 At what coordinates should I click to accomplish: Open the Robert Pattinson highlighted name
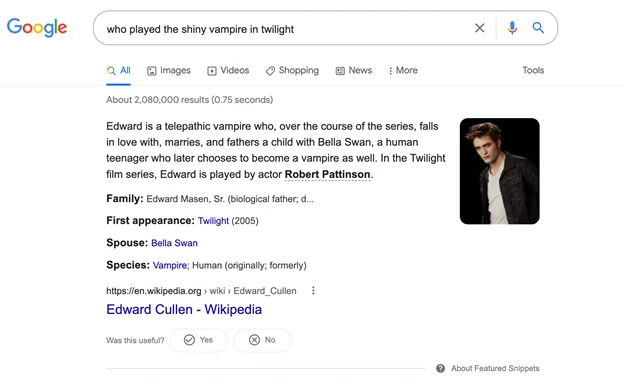click(x=328, y=174)
